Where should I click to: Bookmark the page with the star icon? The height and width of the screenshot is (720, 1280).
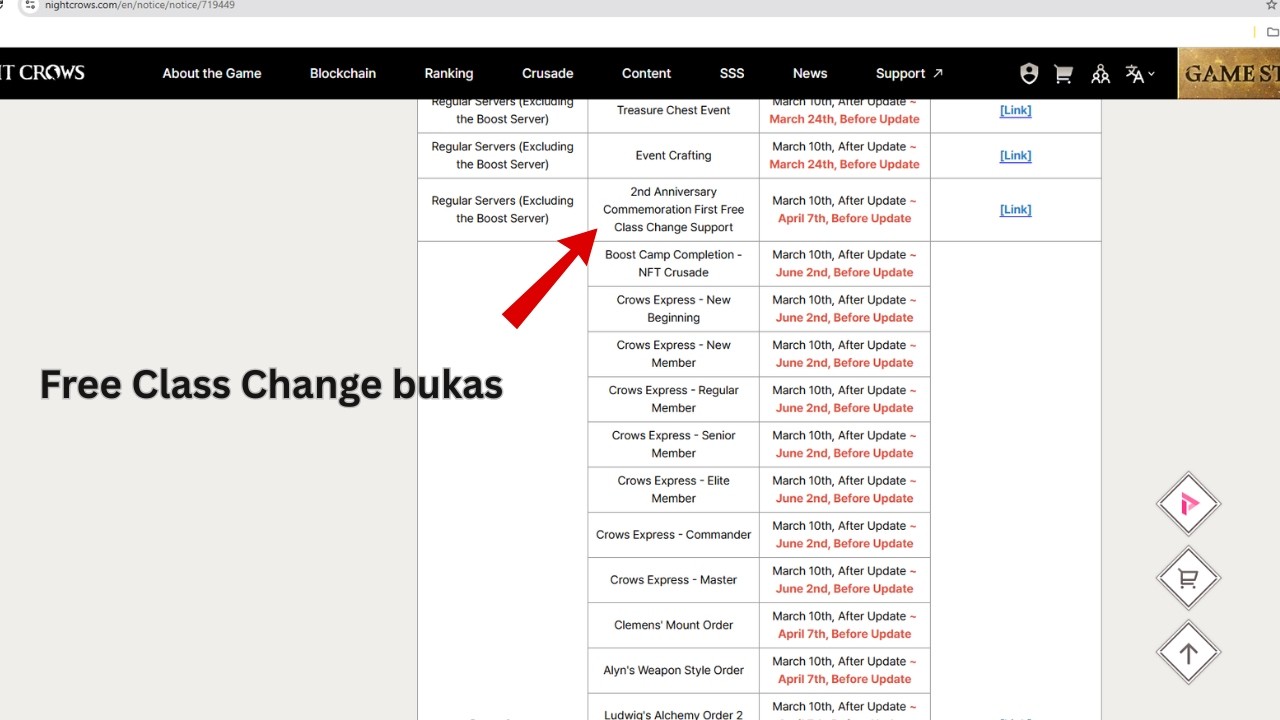pos(1271,6)
